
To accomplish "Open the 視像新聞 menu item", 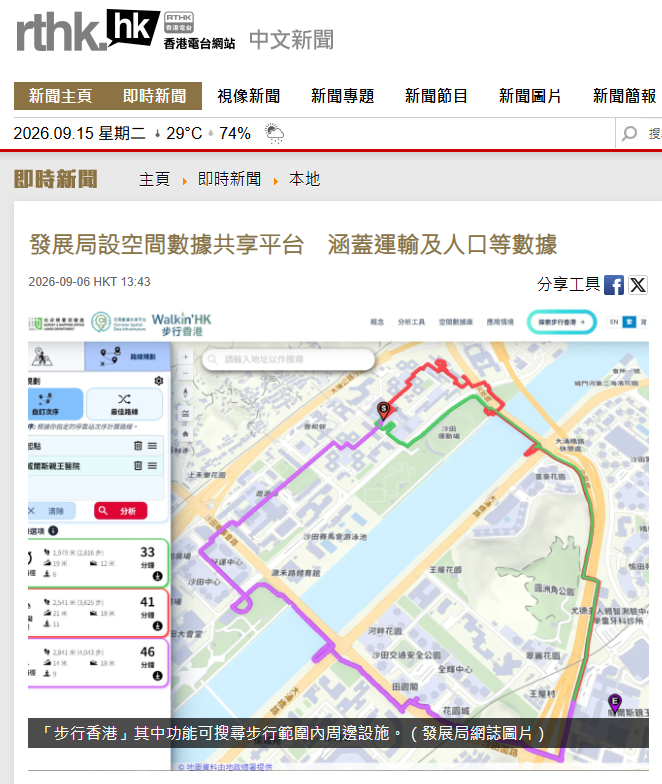I will (248, 96).
